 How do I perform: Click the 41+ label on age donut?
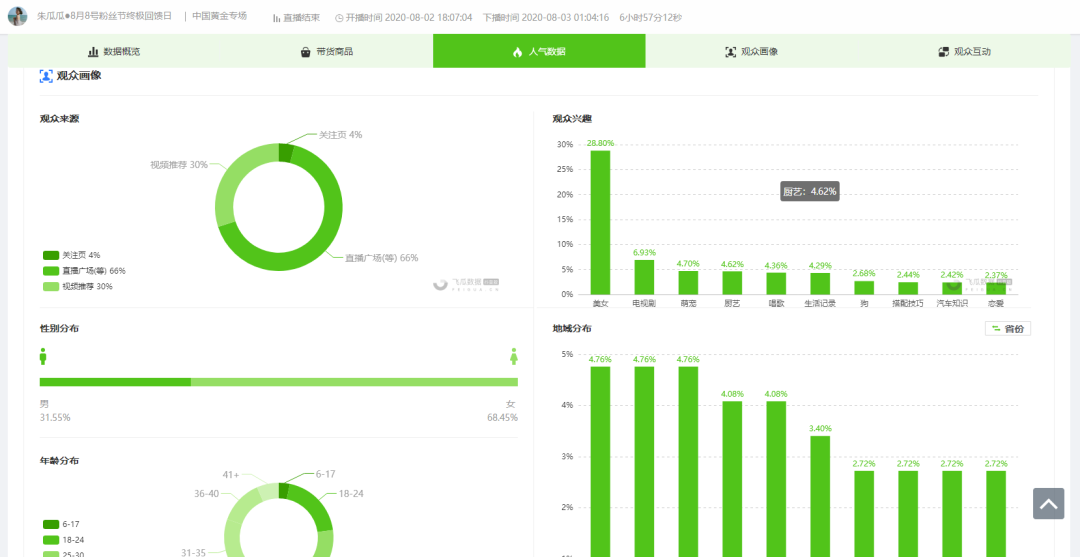231,475
